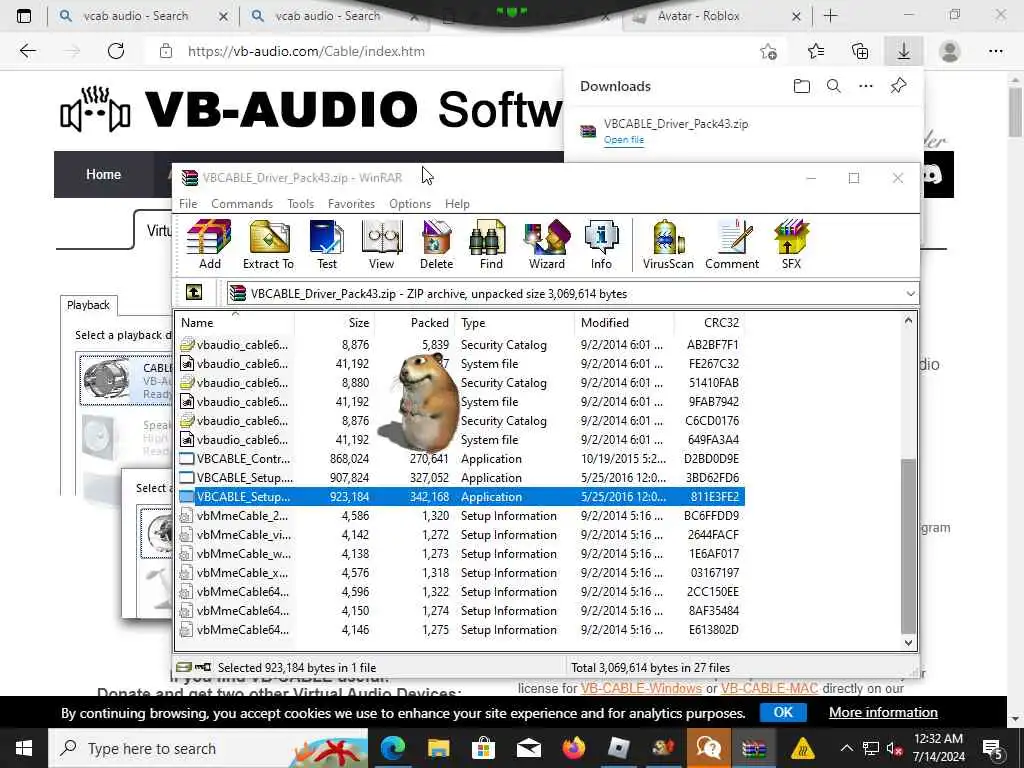The width and height of the screenshot is (1024, 768).
Task: Select the vbMmeCable_vi... file row
Action: [461, 535]
